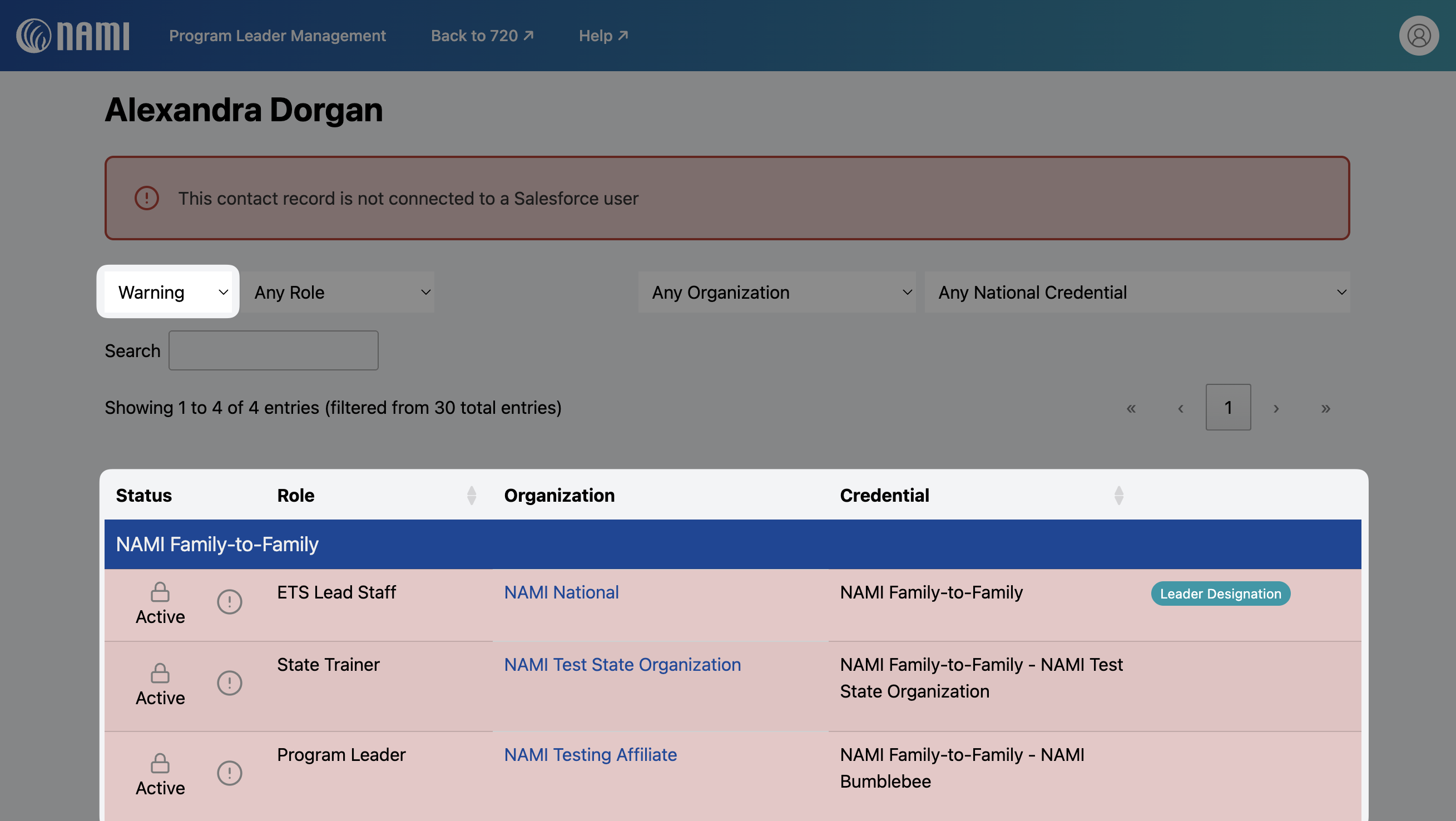Click the warning icon on State Trainer row
This screenshot has height=821, width=1456.
pos(230,682)
